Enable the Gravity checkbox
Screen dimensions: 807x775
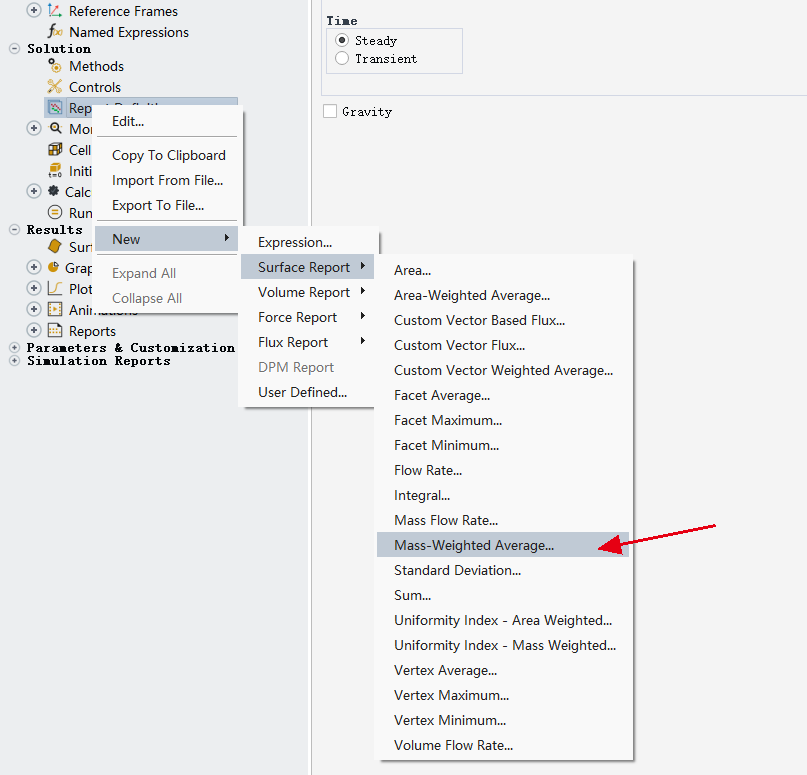(330, 112)
